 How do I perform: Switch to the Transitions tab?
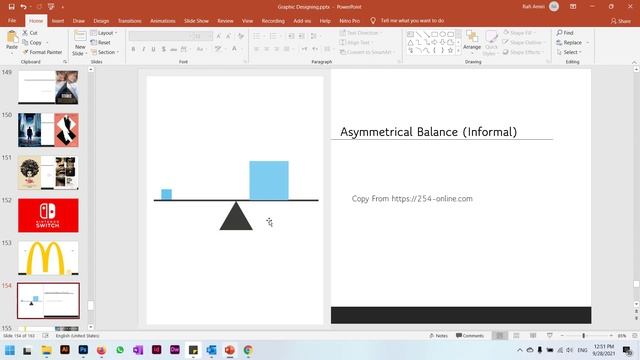(129, 21)
